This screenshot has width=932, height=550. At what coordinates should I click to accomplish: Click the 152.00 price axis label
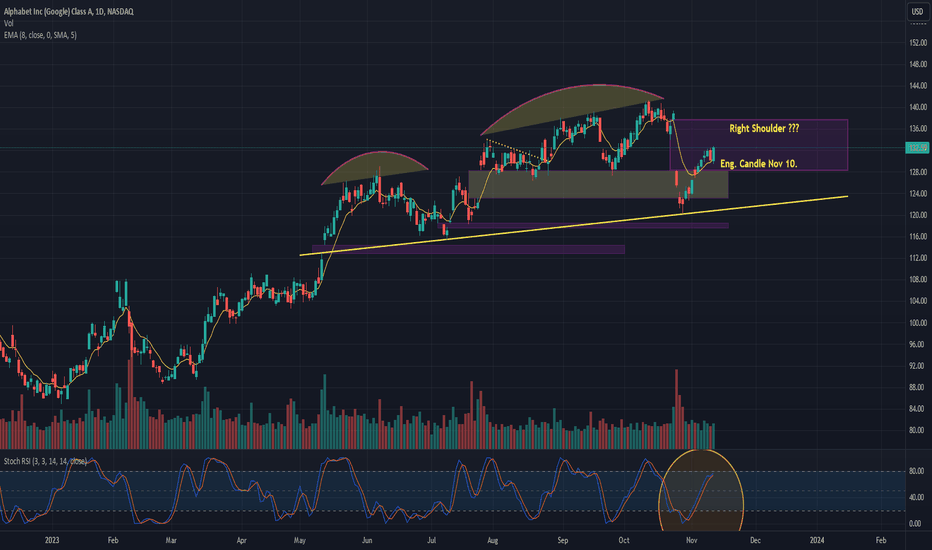coord(918,43)
